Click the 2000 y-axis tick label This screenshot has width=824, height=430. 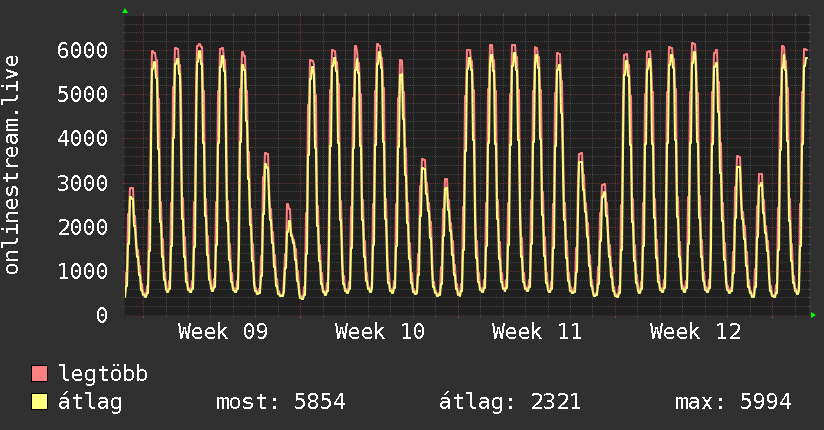[83, 227]
